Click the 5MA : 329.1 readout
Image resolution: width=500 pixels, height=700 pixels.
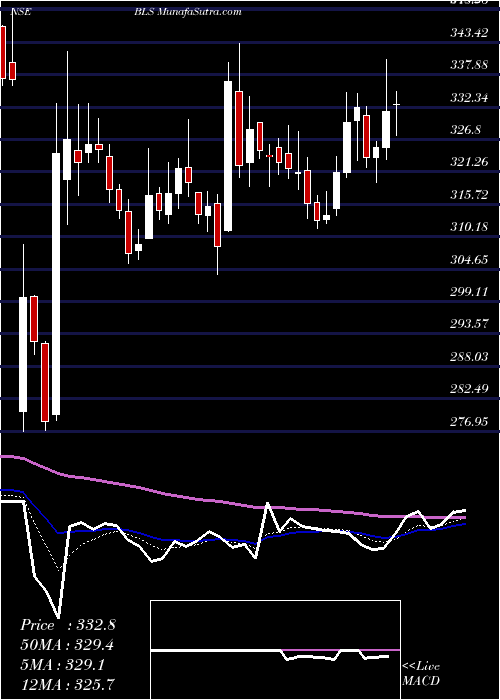click(62, 665)
